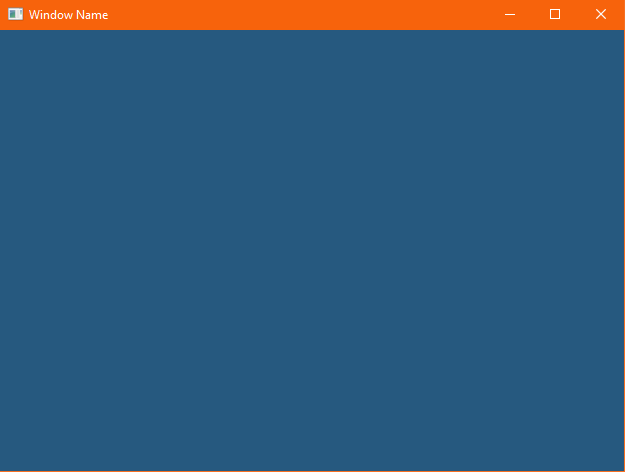Click the center of the blue canvas

tap(312, 250)
